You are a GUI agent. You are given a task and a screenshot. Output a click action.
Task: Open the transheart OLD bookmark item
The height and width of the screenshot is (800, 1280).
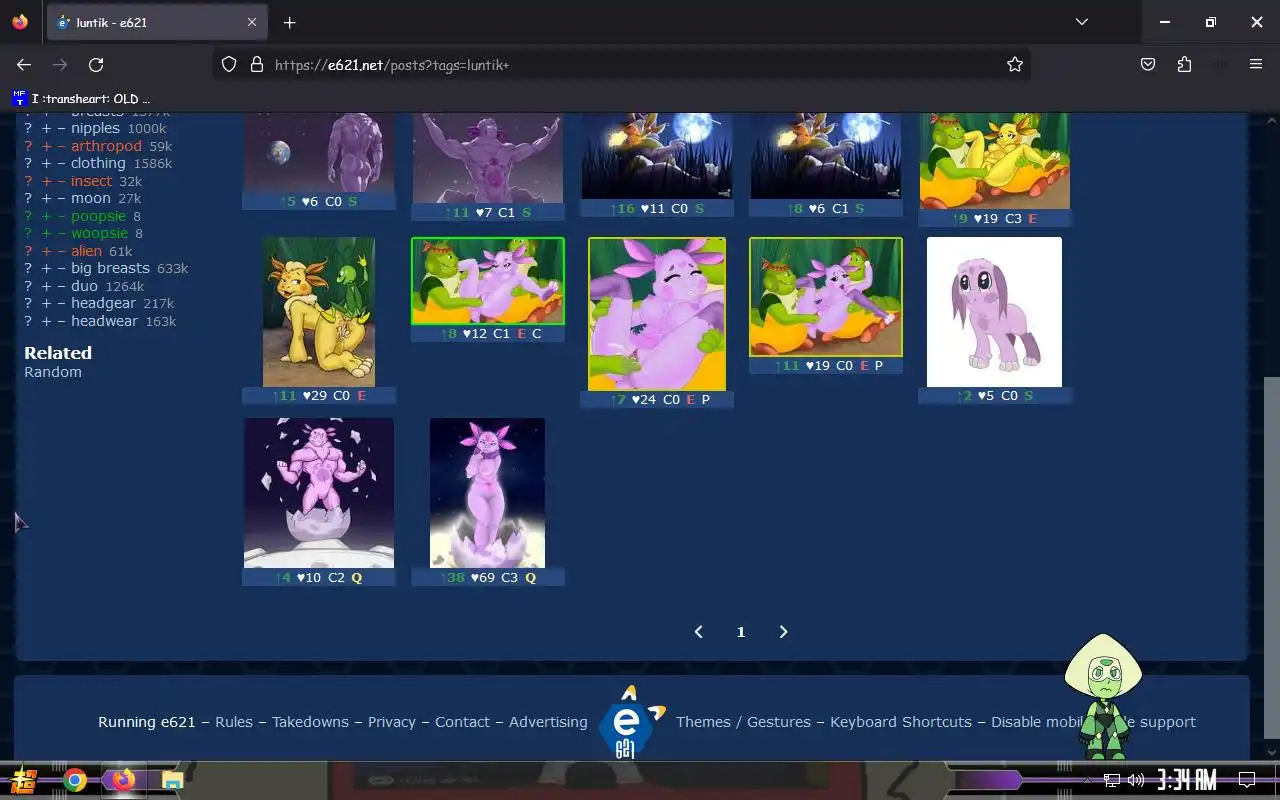point(82,98)
